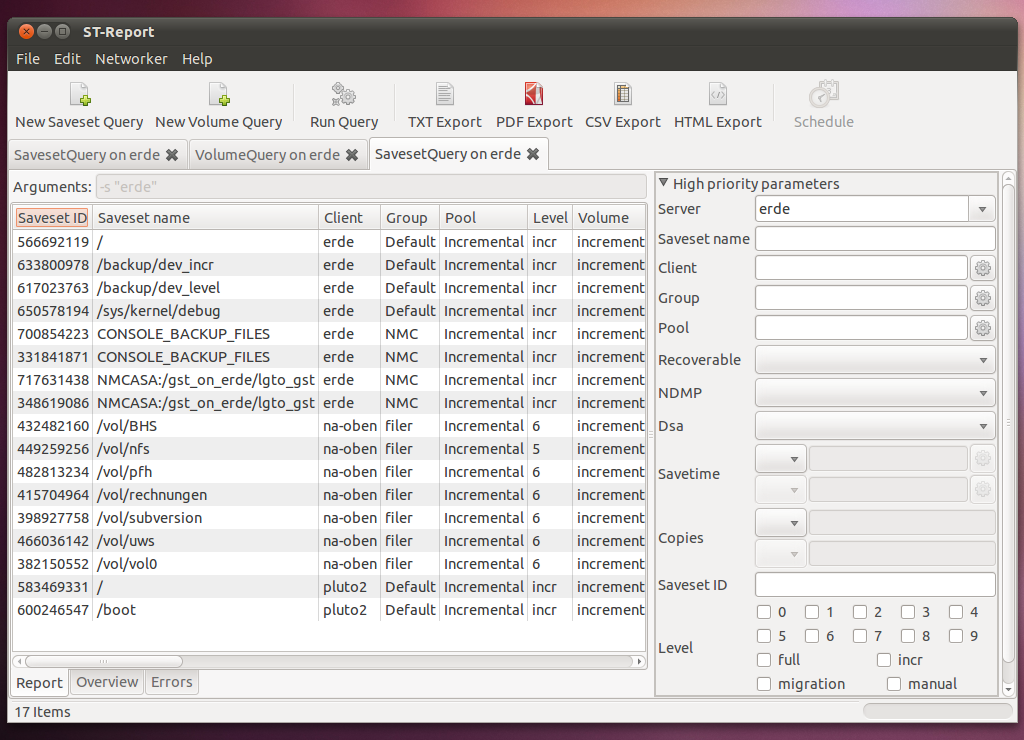1024x740 pixels.
Task: Open the Help menu
Action: [x=197, y=59]
